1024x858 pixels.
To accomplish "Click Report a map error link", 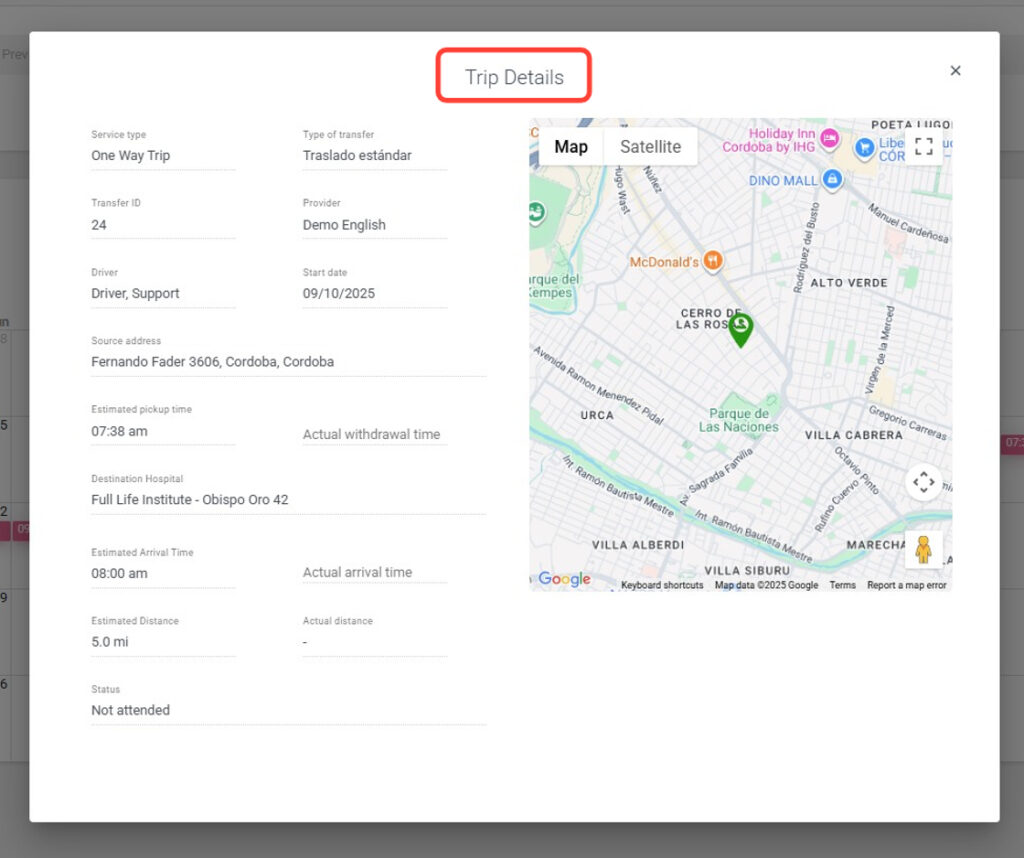I will [x=906, y=585].
